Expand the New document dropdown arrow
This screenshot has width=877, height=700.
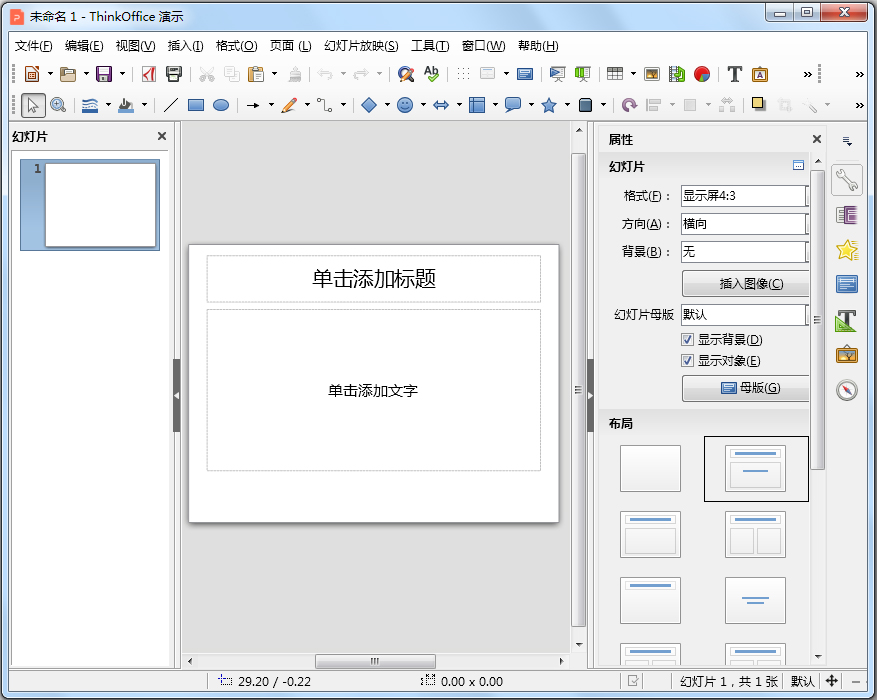50,74
